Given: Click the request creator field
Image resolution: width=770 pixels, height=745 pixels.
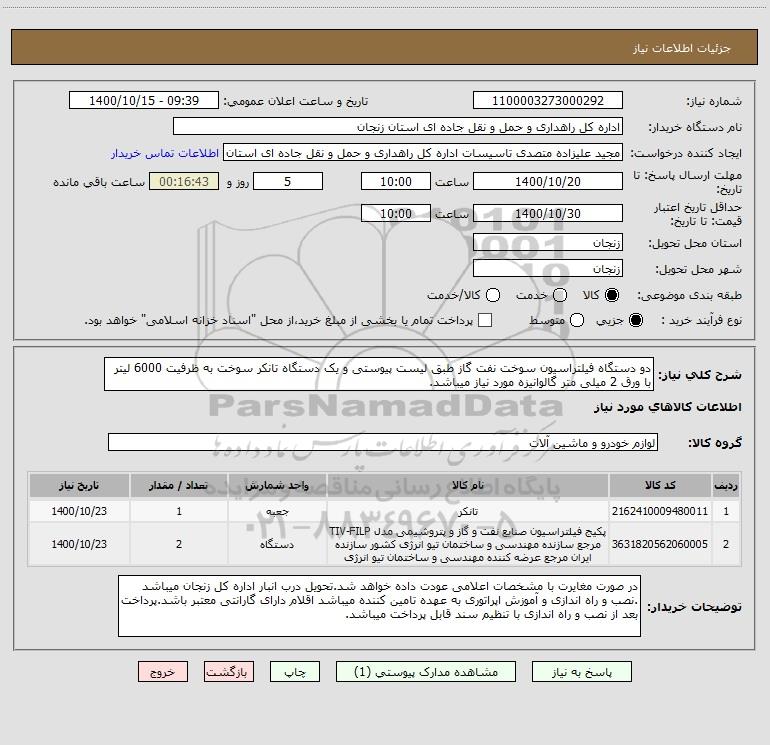Looking at the screenshot, I should 423,153.
